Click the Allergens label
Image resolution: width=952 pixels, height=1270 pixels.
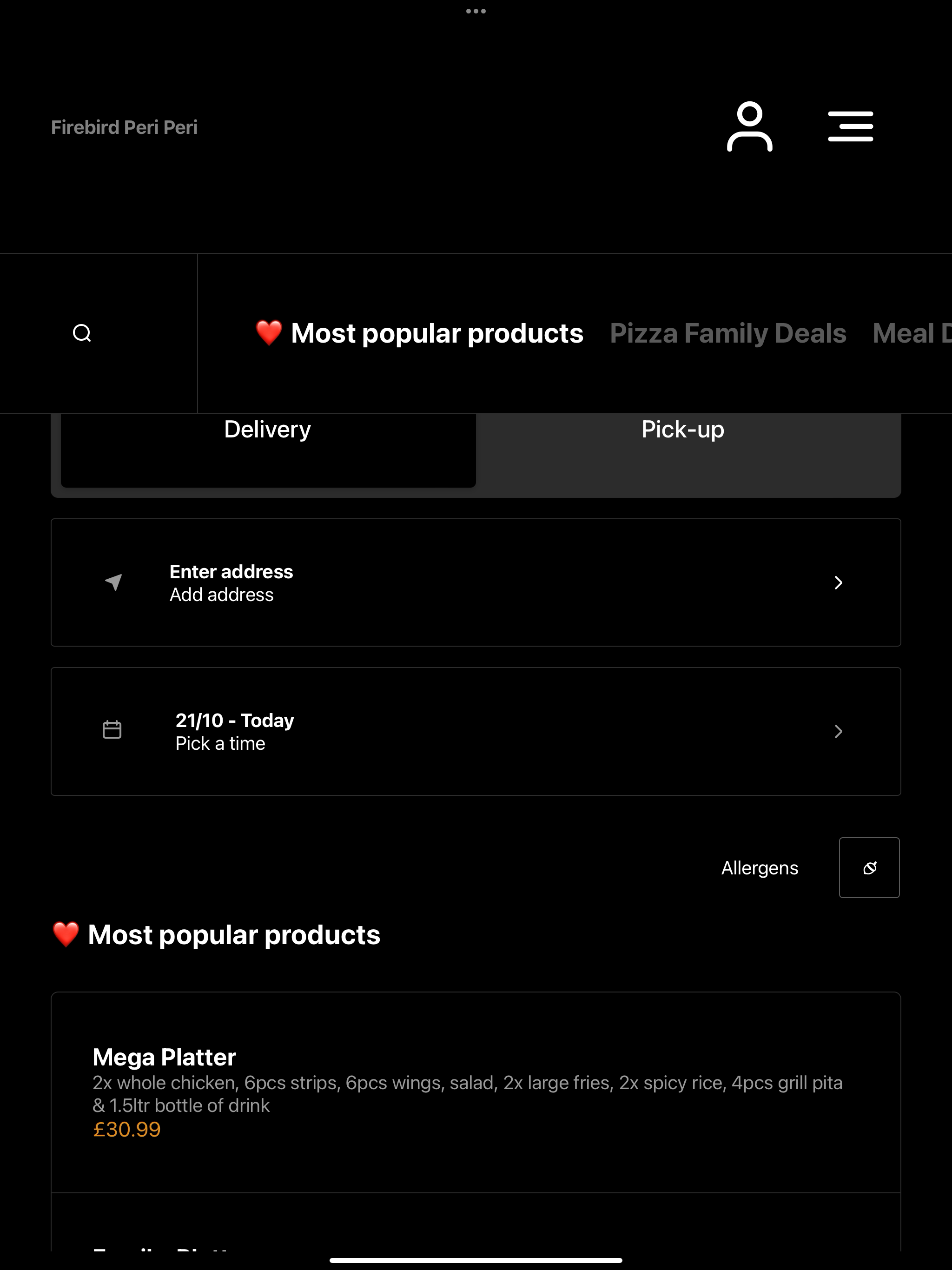click(x=760, y=867)
